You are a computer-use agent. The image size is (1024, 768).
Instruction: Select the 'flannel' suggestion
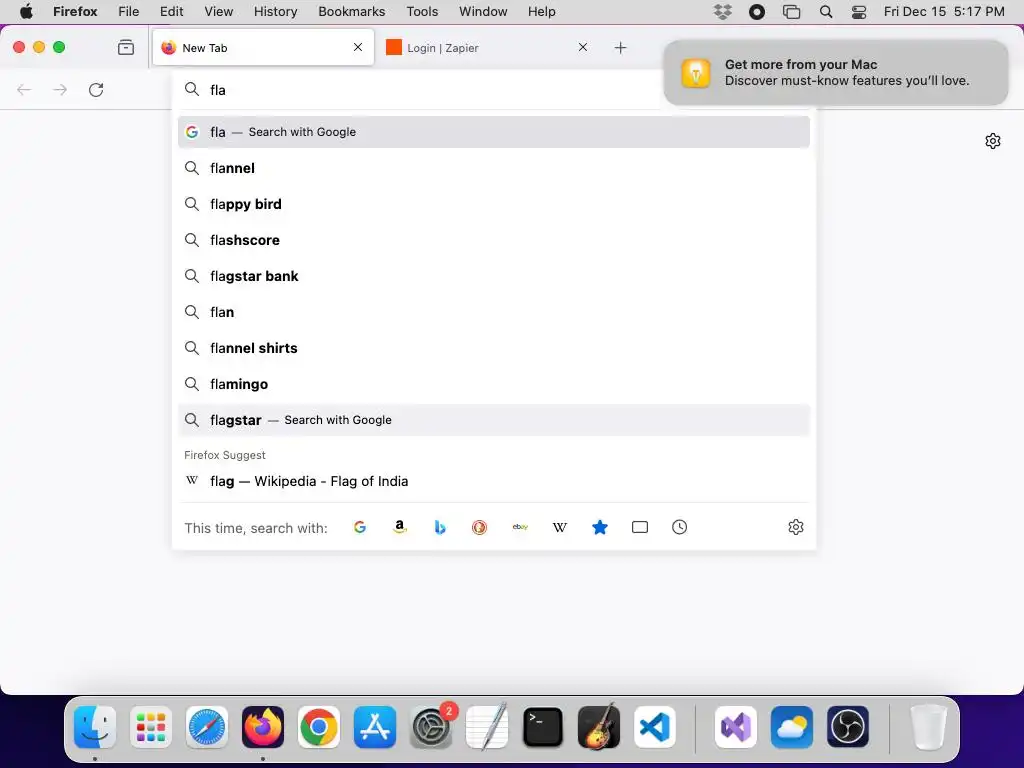pyautogui.click(x=494, y=168)
